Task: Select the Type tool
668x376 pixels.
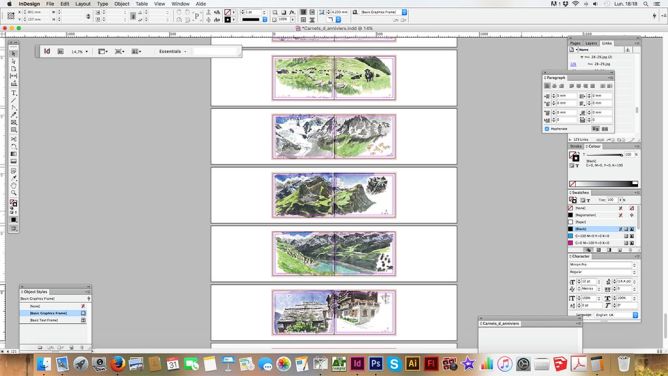Action: click(14, 93)
